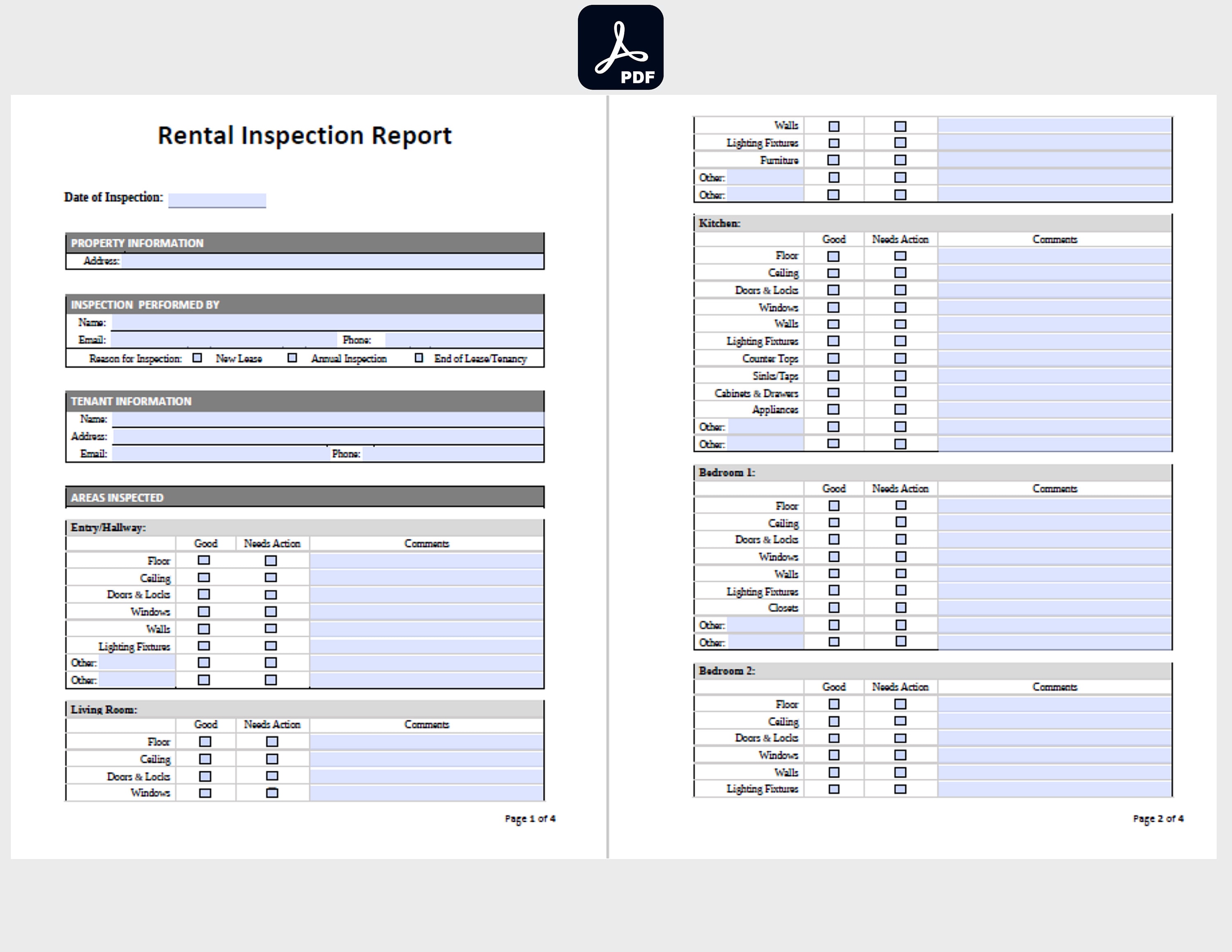Tick Needs Action for Entry/Hallway Ceiling
1232x952 pixels.
click(x=271, y=577)
